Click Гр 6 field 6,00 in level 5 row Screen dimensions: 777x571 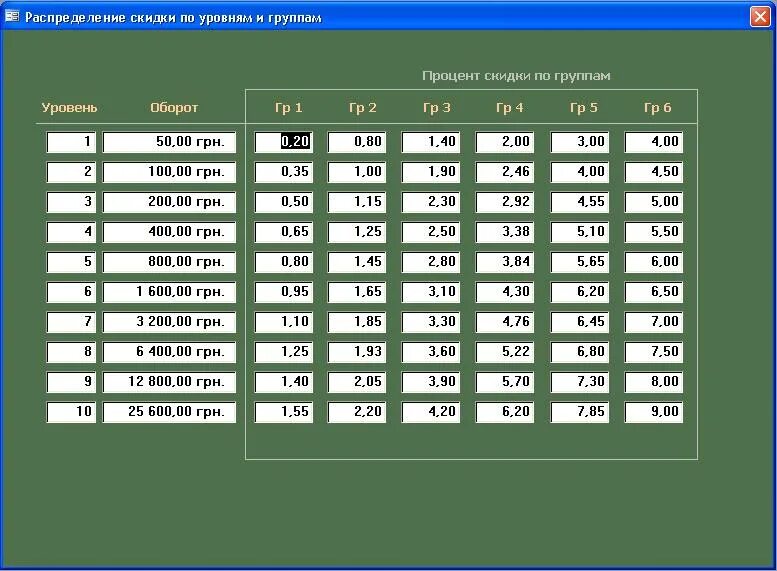654,262
